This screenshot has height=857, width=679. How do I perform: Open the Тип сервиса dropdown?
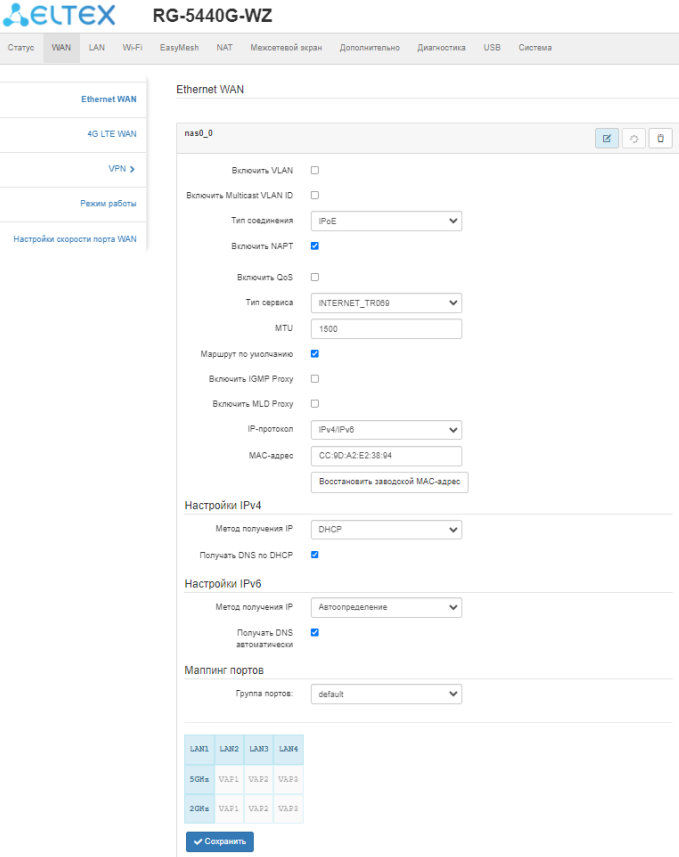pyautogui.click(x=386, y=302)
